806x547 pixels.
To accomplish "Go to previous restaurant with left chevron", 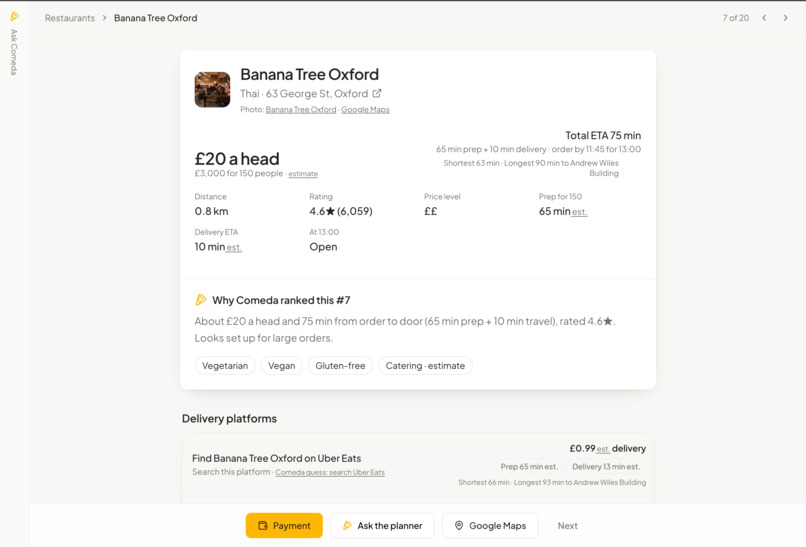I will tap(764, 18).
